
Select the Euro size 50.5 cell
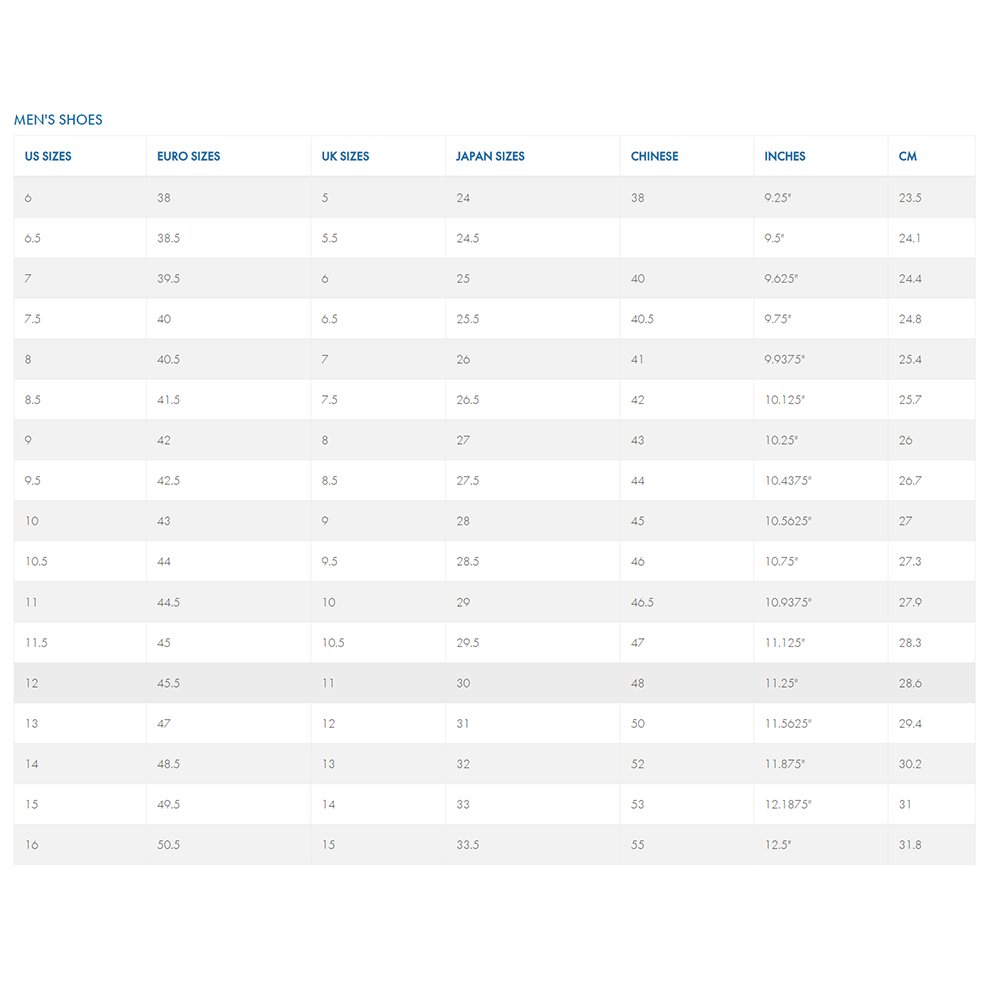coord(229,844)
